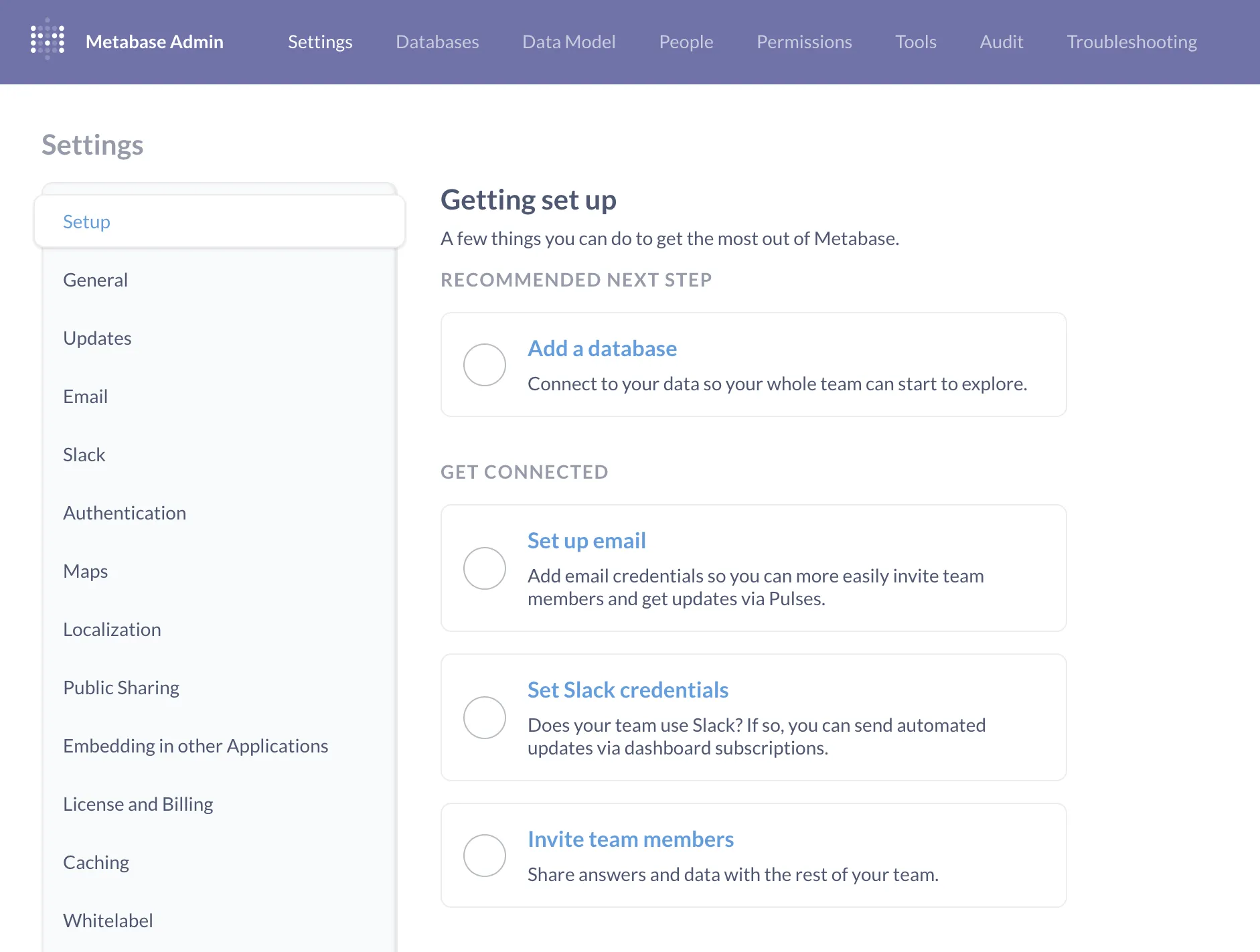
Task: Open the Add a database link
Action: tap(602, 348)
